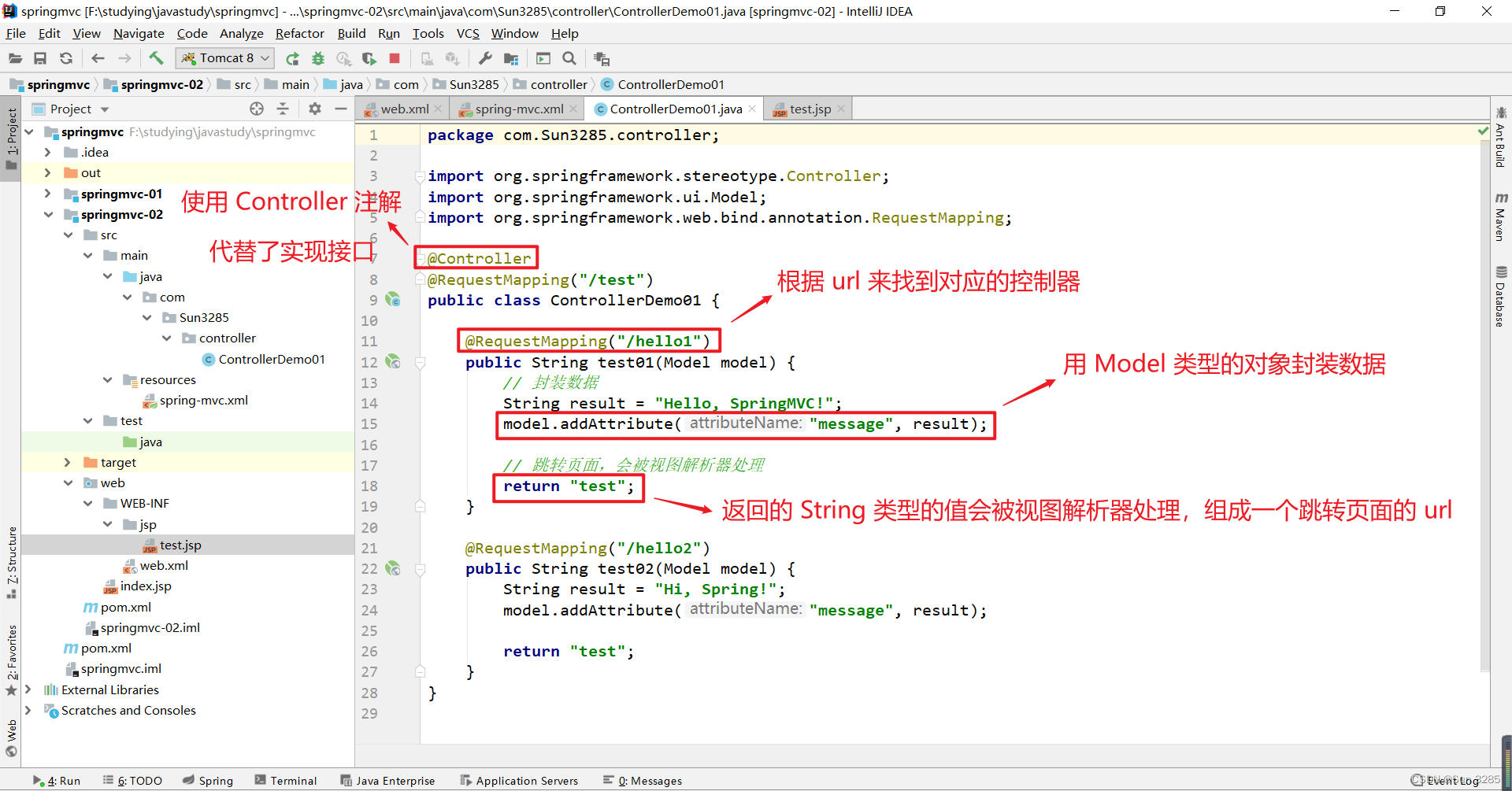Open the Messages tool window

643,780
